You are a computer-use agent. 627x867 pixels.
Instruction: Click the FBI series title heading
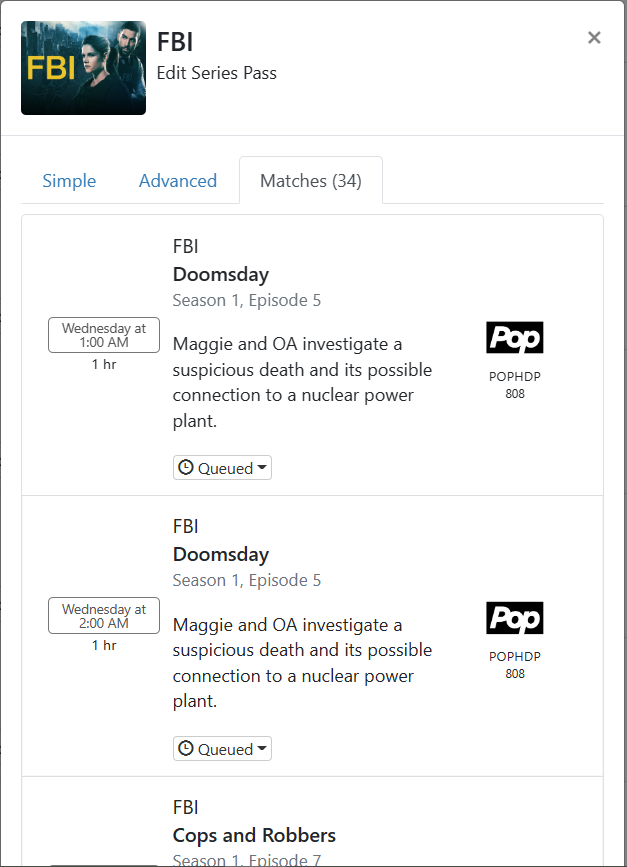[x=175, y=42]
